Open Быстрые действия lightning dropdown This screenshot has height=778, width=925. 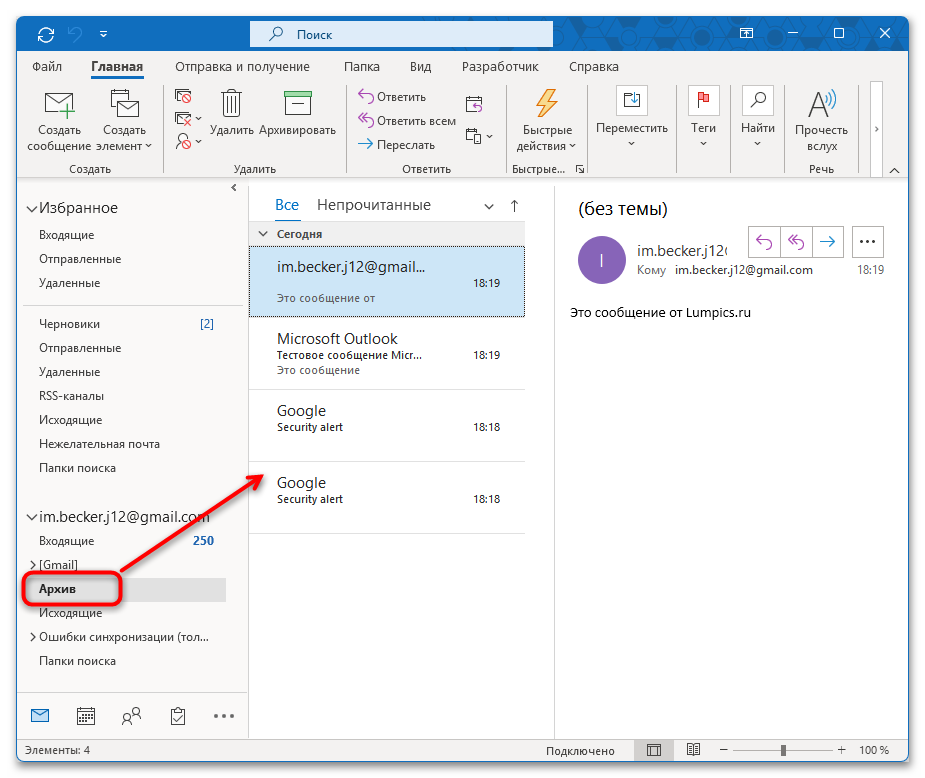tap(547, 121)
